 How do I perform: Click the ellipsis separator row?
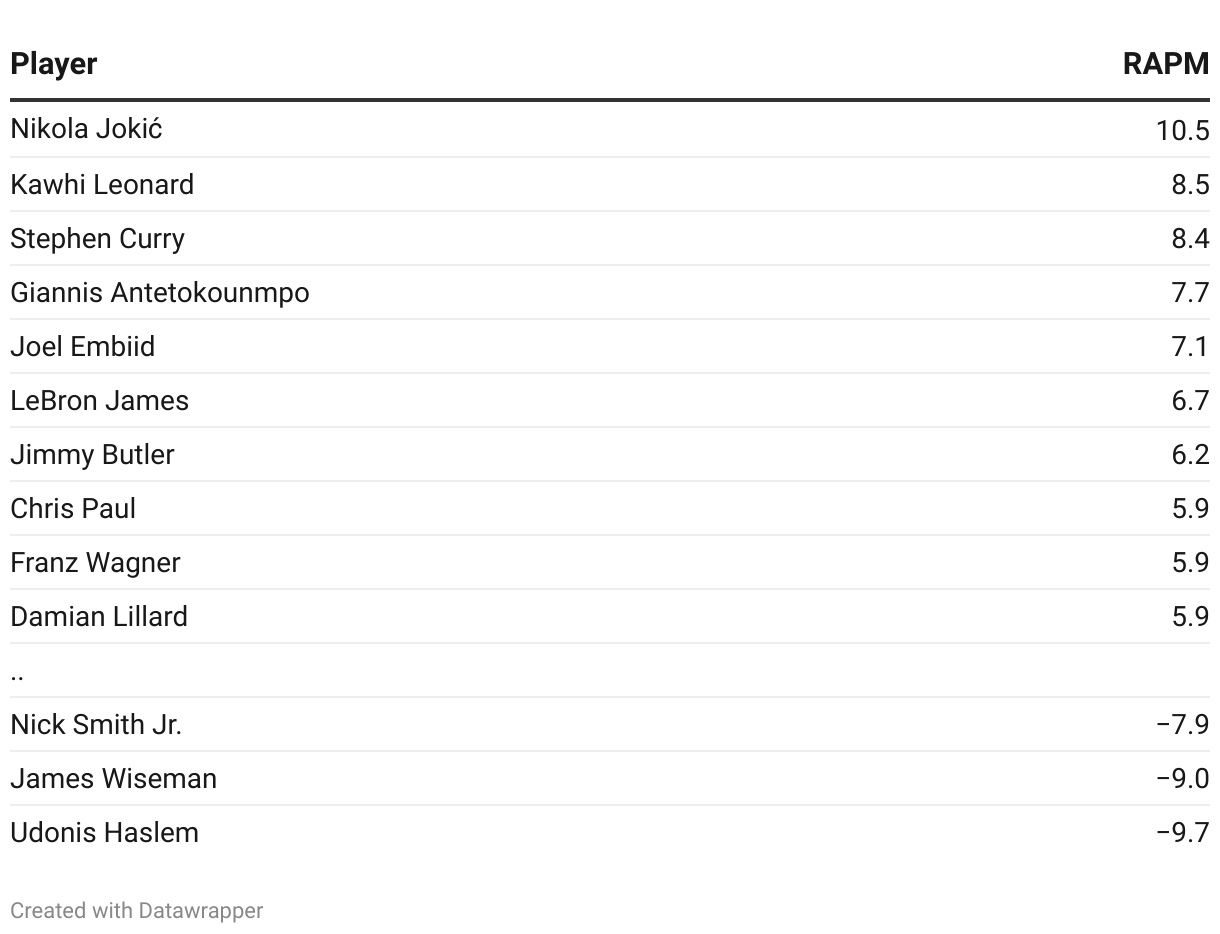610,671
